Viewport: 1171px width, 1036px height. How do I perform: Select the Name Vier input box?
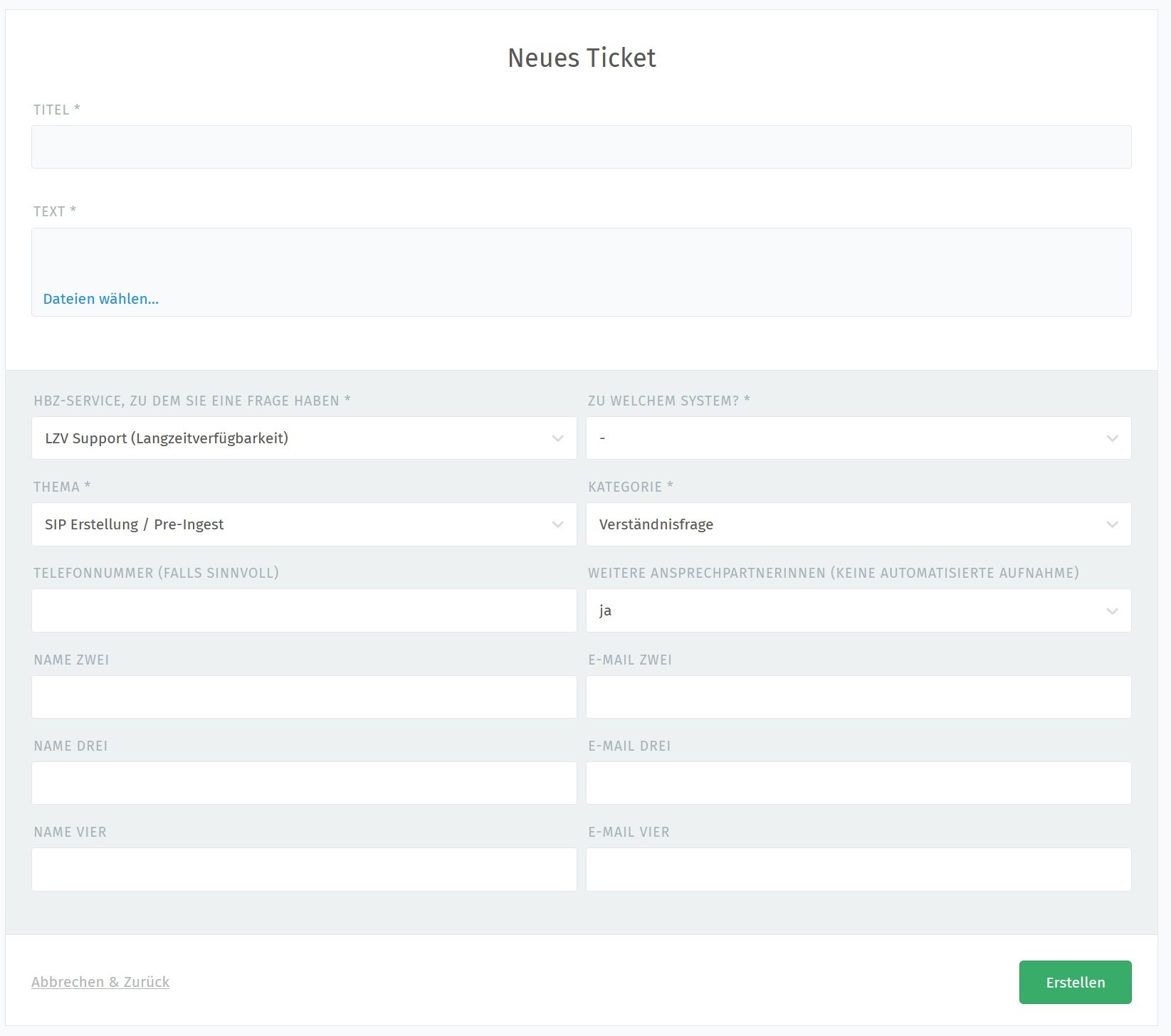pyautogui.click(x=304, y=869)
